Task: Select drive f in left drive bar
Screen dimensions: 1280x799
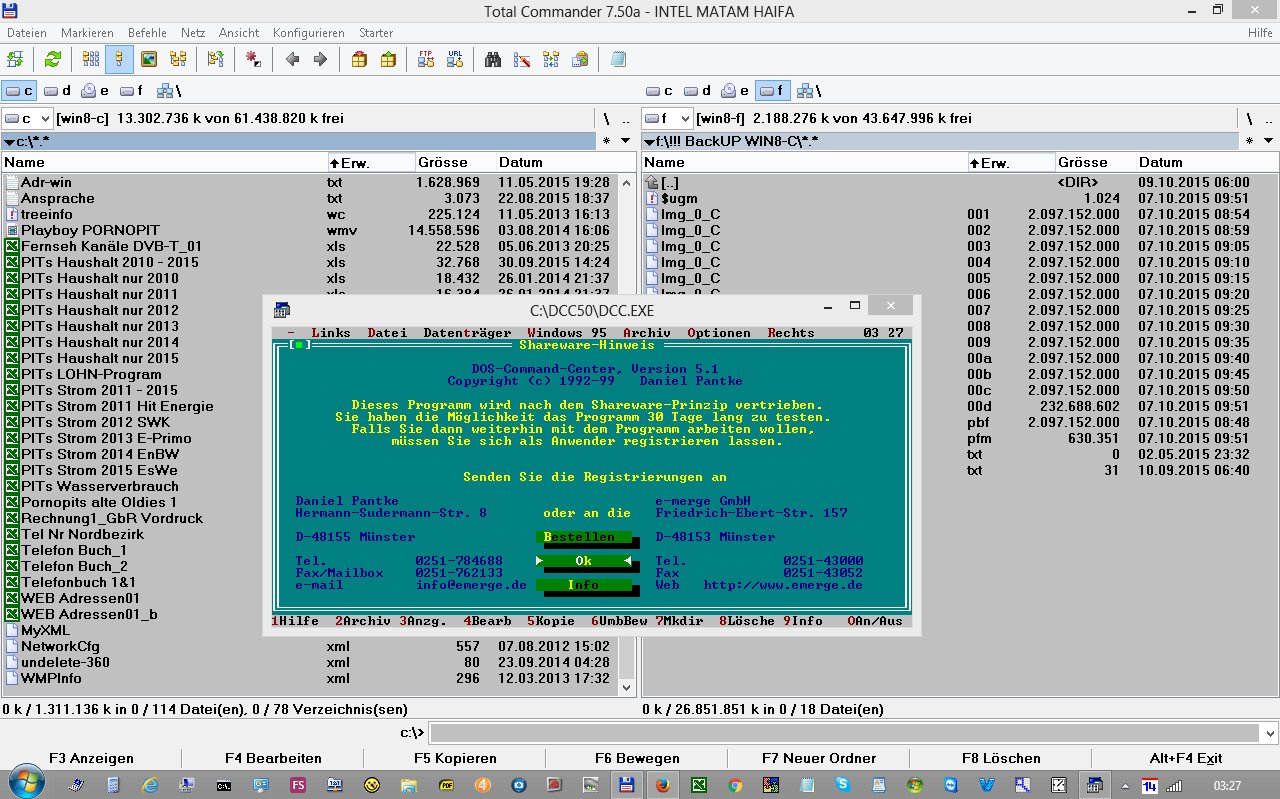Action: (134, 91)
